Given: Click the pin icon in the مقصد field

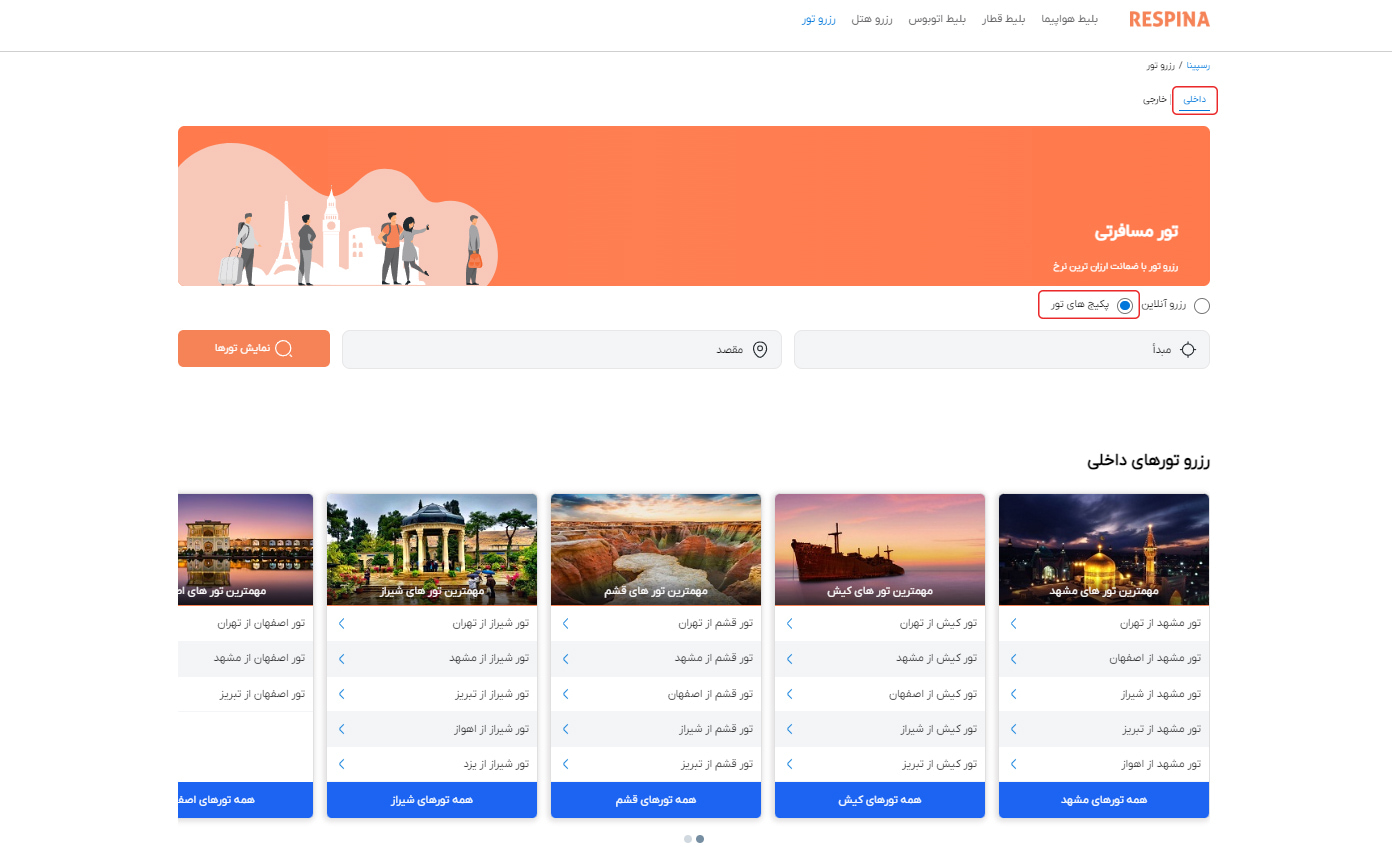Looking at the screenshot, I should (760, 349).
